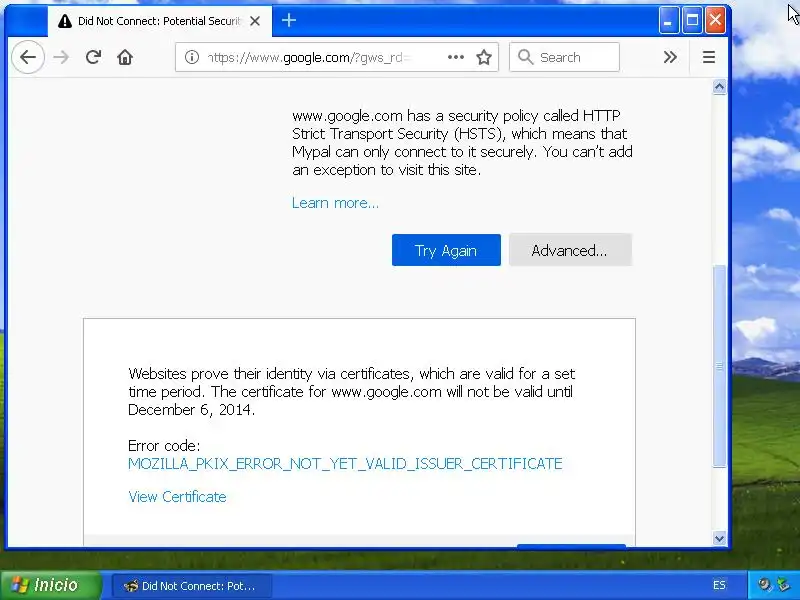Click the scrollbar up arrow
The width and height of the screenshot is (800, 600).
[719, 87]
